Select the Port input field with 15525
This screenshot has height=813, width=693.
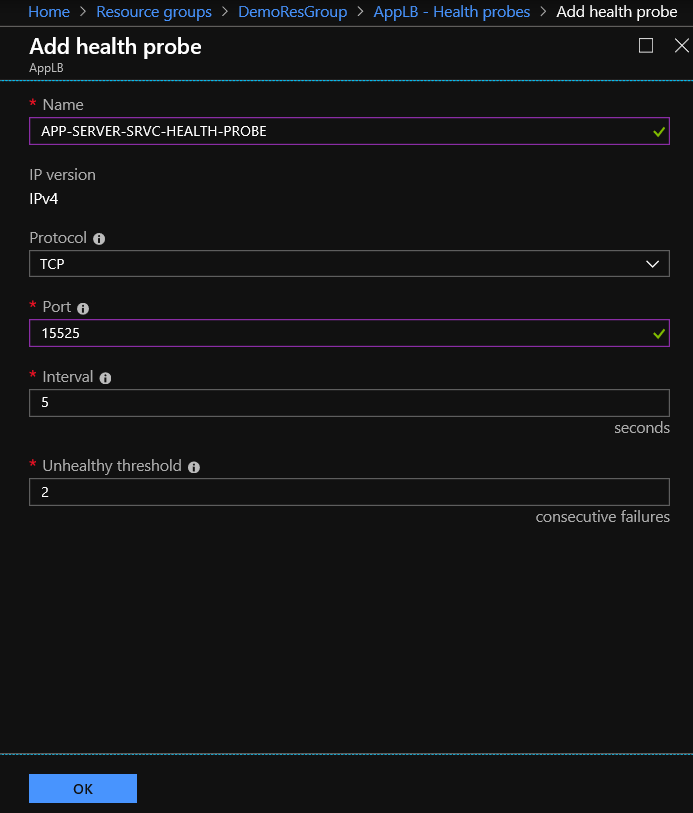click(349, 333)
